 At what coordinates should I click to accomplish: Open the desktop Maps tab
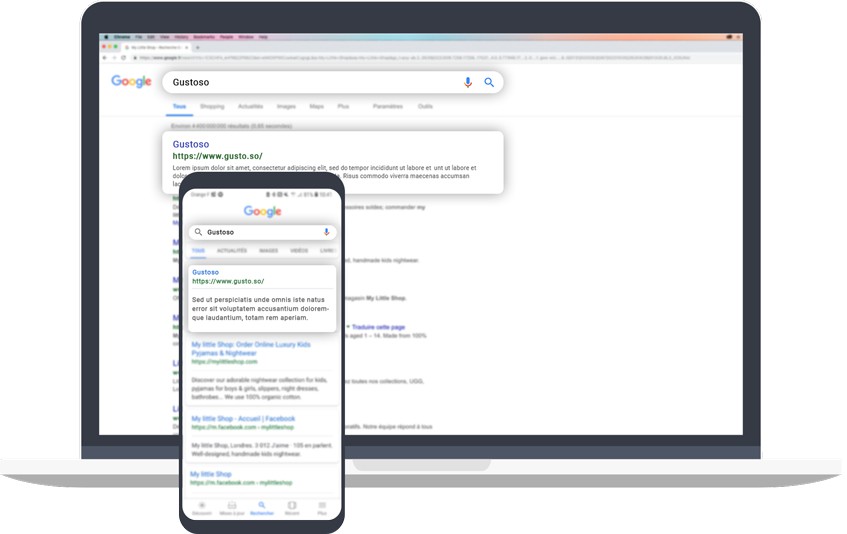(317, 106)
